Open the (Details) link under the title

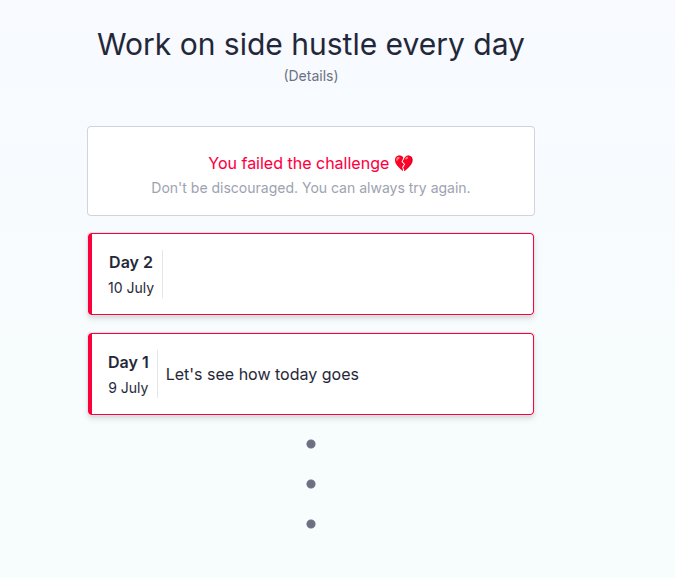point(311,76)
